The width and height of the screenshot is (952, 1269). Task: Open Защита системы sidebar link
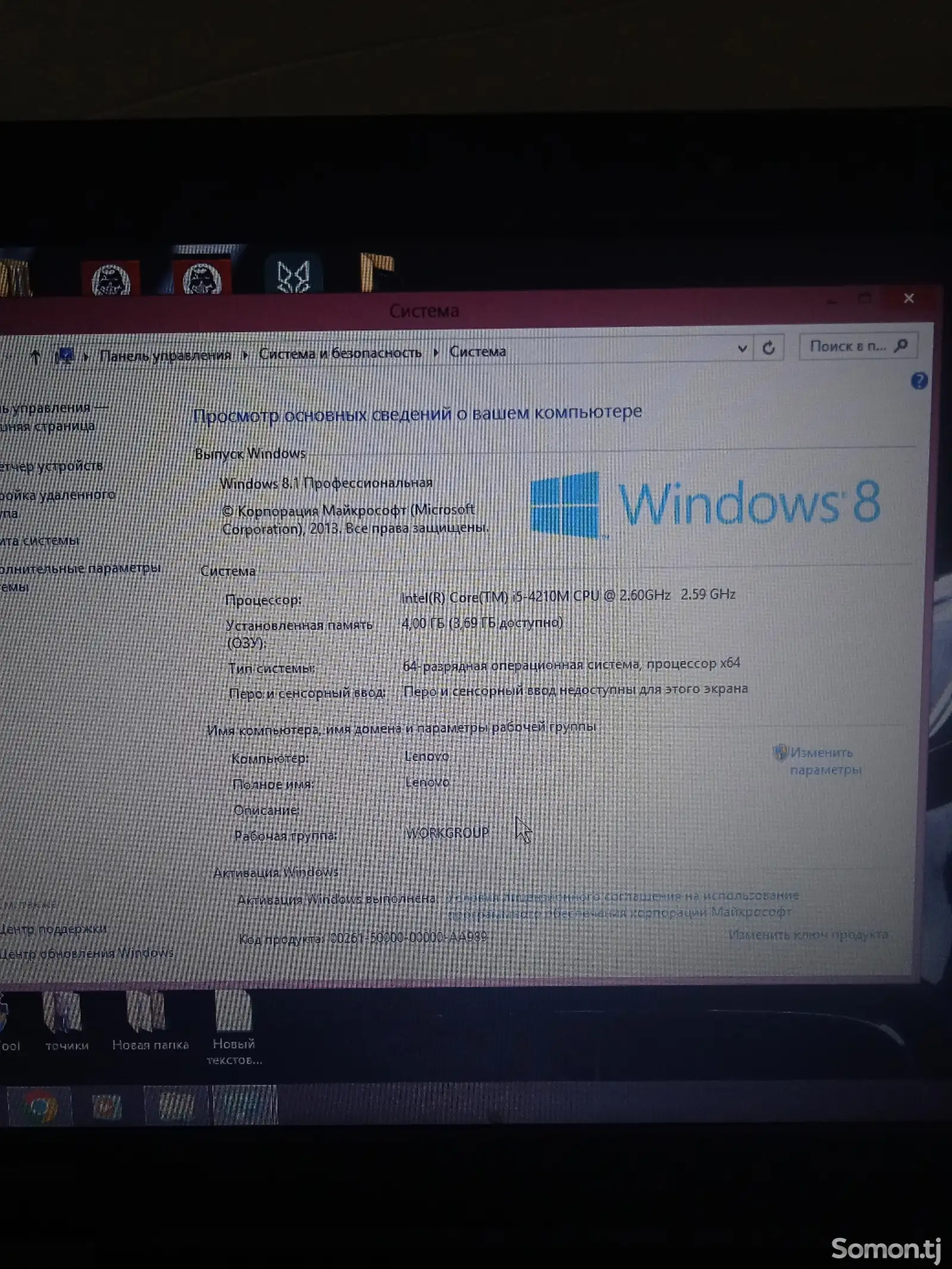[39, 540]
